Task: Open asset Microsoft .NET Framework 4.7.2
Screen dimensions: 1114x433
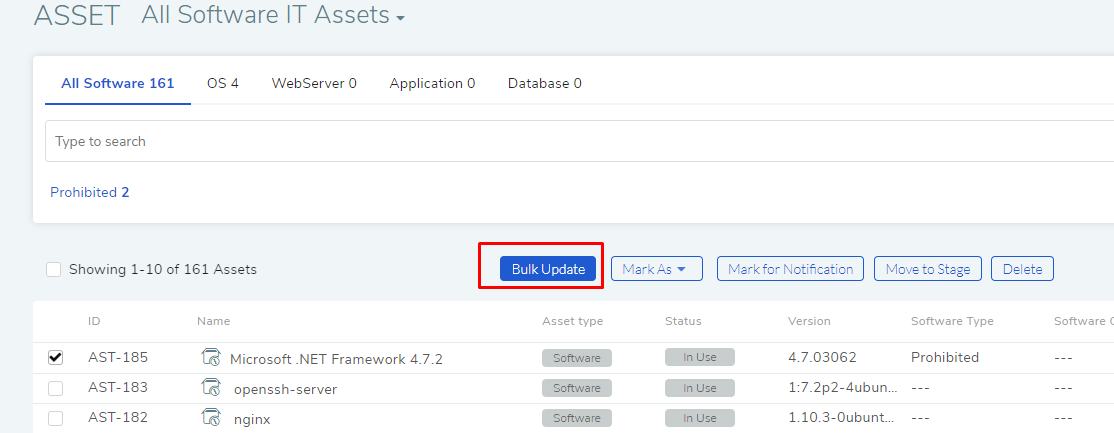Action: 336,359
